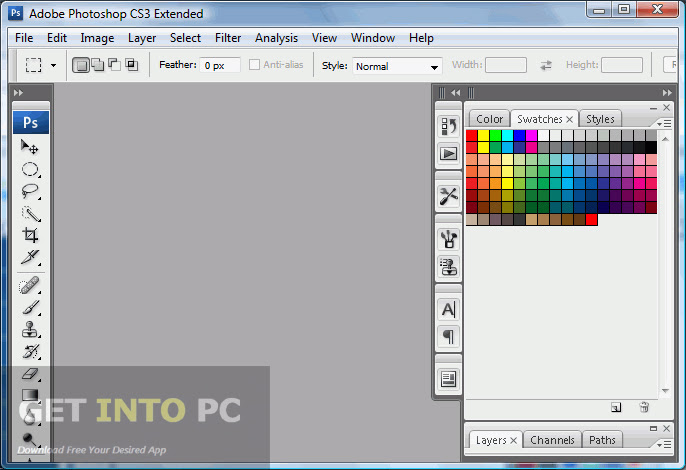Select the Quick Selection tool
This screenshot has height=470, width=686.
(30, 214)
